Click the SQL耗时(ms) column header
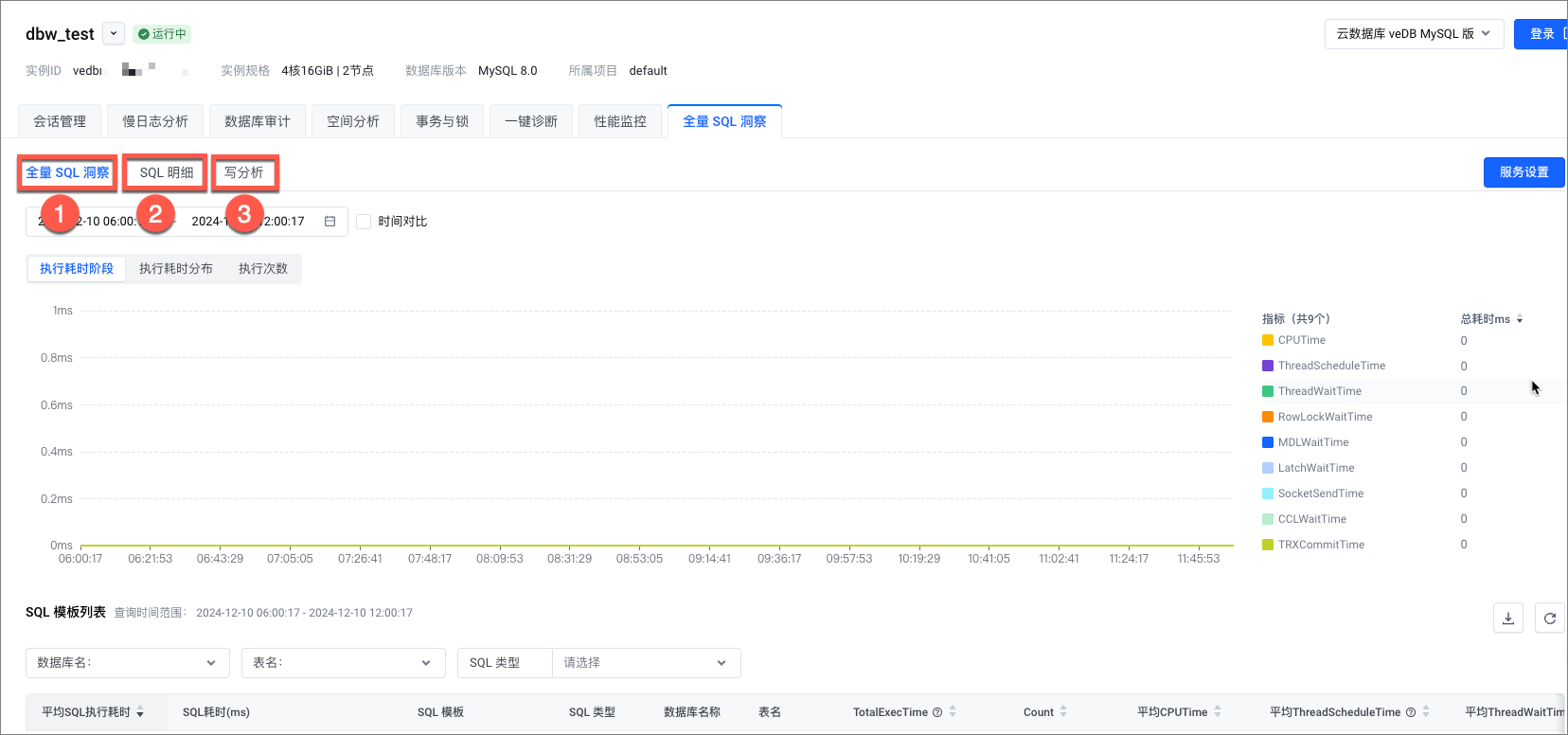The height and width of the screenshot is (735, 1568). 216,712
